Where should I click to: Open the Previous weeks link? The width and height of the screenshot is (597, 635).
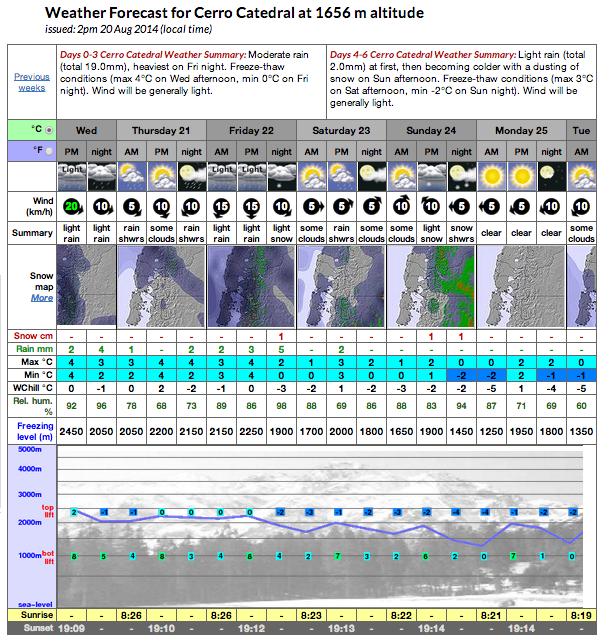click(32, 82)
